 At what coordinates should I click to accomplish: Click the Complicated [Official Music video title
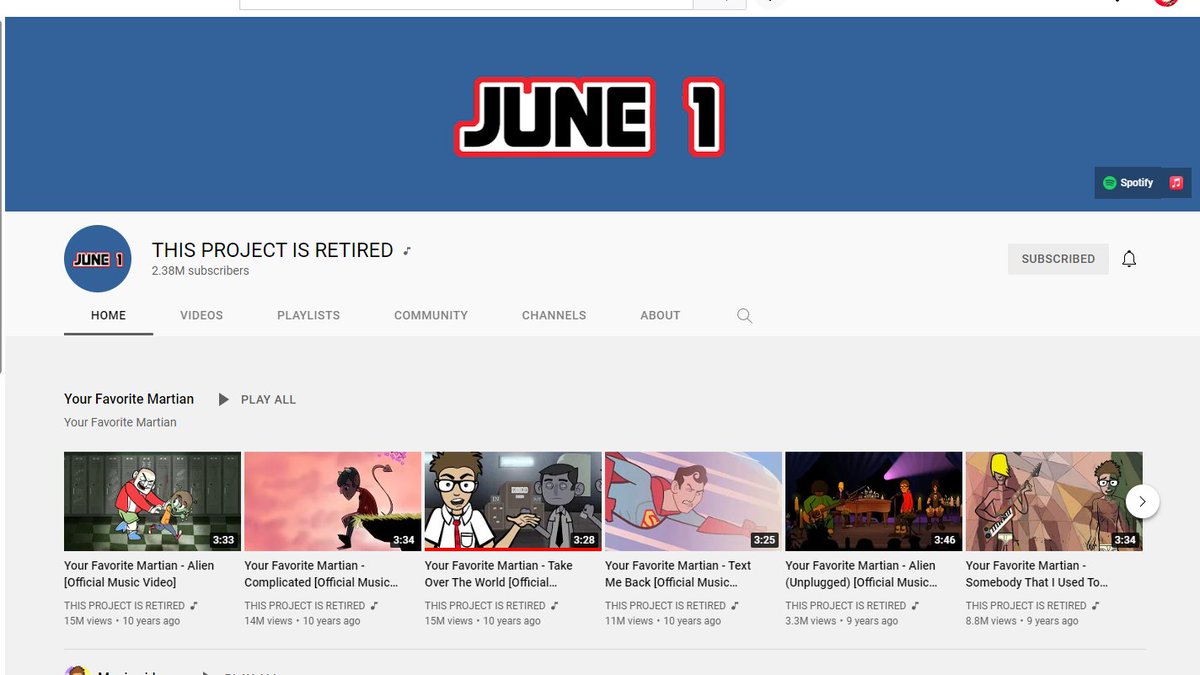coord(321,574)
